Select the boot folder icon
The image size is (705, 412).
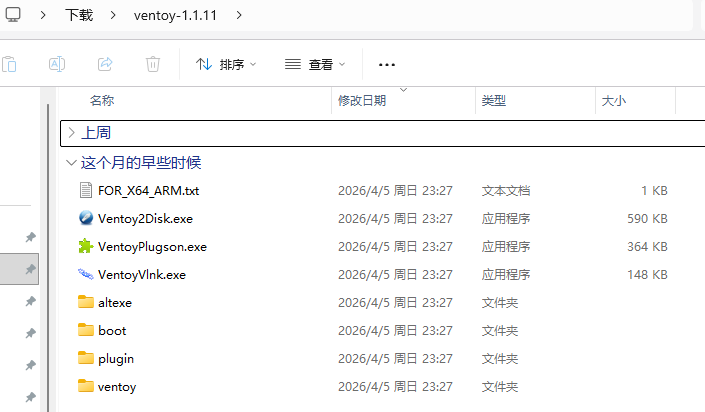(x=85, y=330)
